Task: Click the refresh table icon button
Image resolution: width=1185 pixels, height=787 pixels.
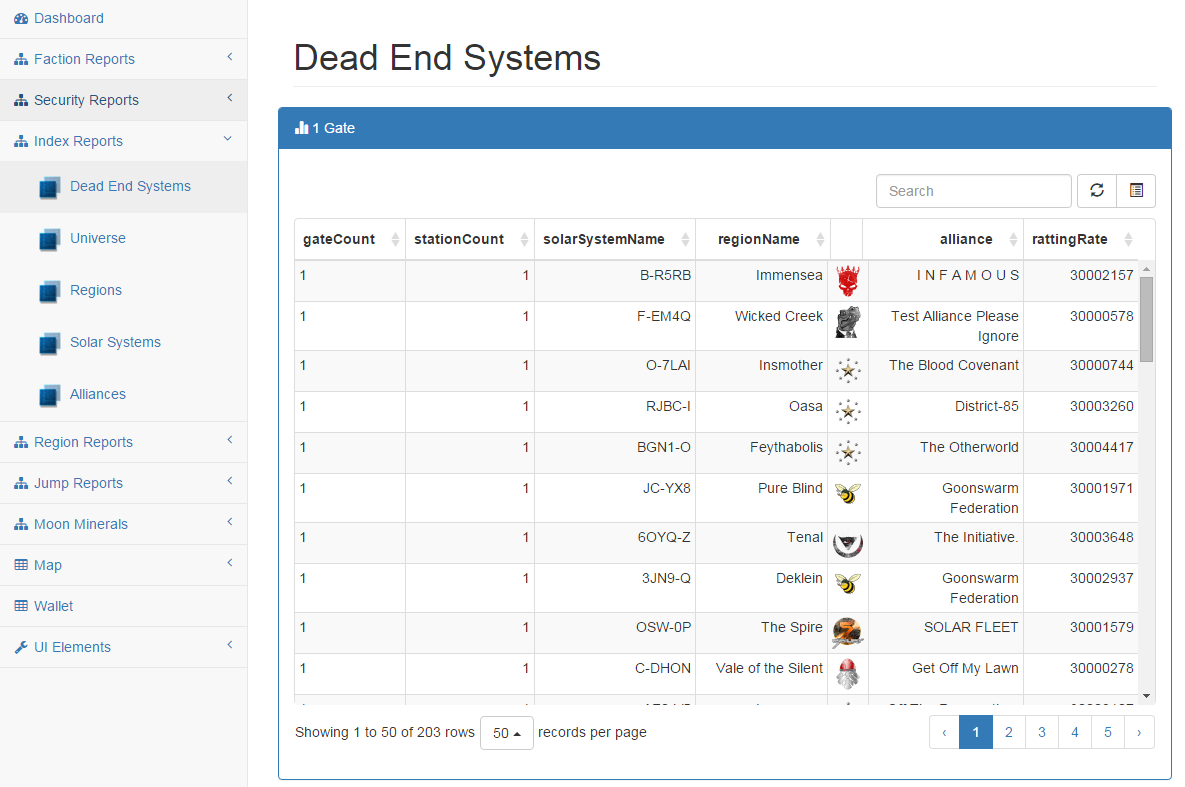Action: tap(1097, 191)
